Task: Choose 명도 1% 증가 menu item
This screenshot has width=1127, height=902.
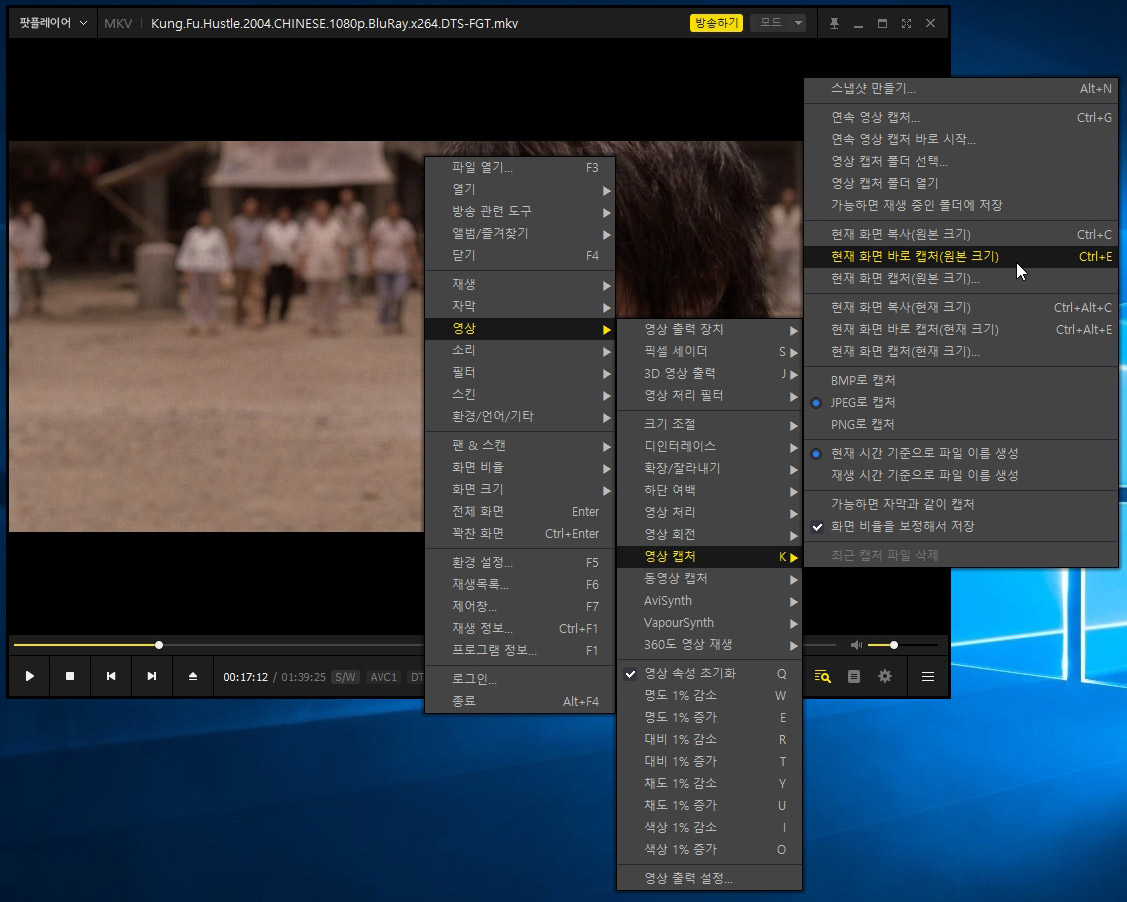Action: [709, 717]
